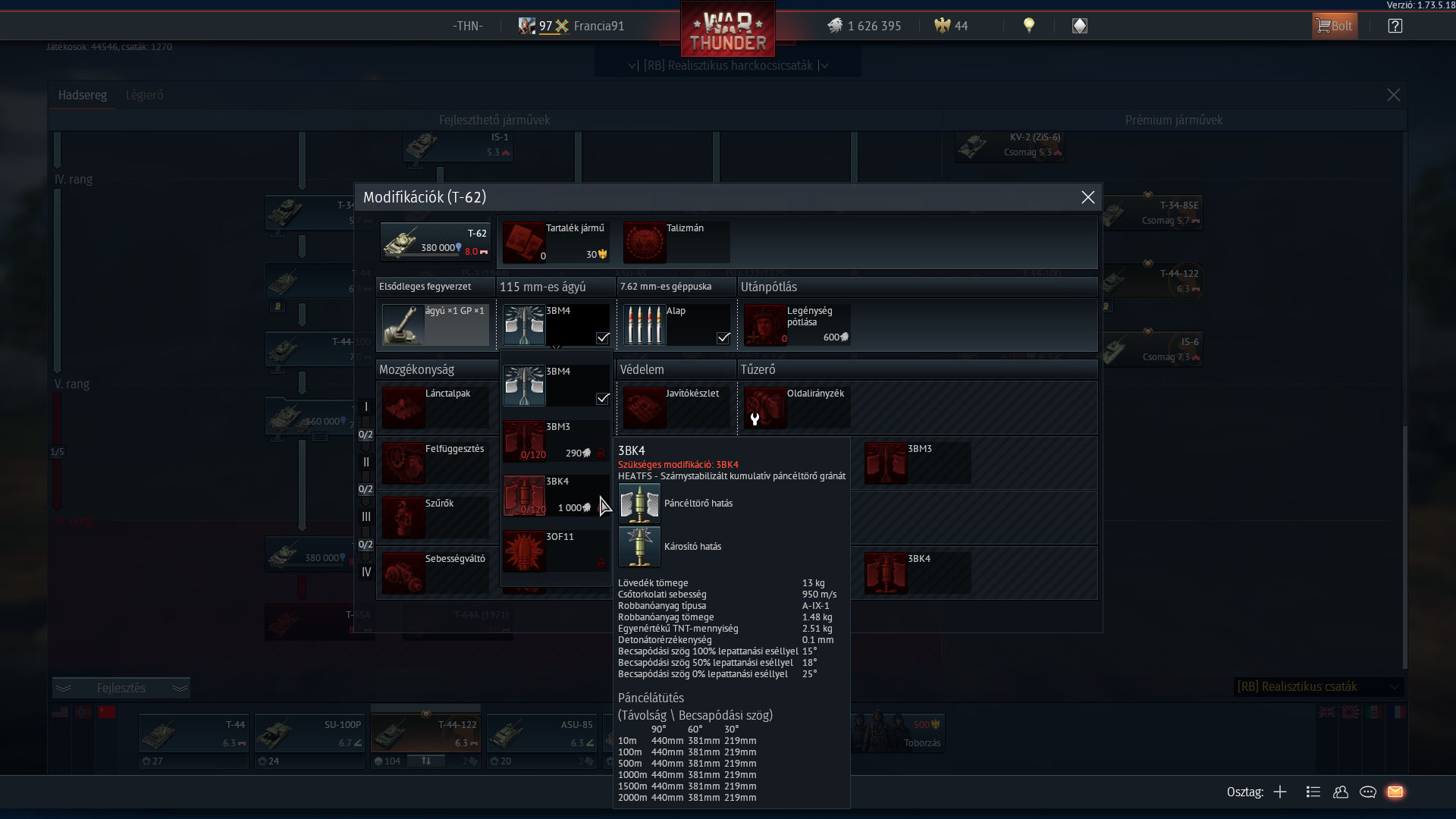Click the squad invite plus button

point(1280,792)
